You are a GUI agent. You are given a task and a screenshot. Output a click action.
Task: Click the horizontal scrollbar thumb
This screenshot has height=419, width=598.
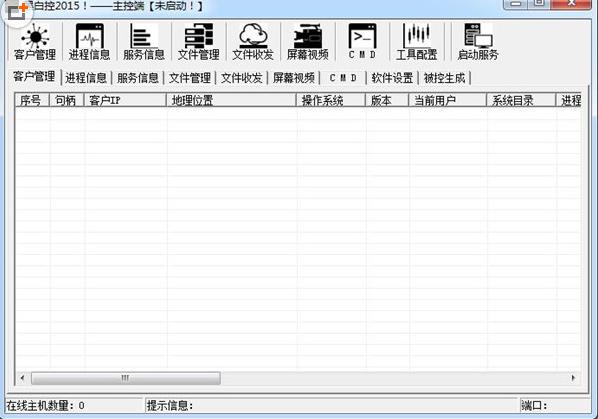125,378
